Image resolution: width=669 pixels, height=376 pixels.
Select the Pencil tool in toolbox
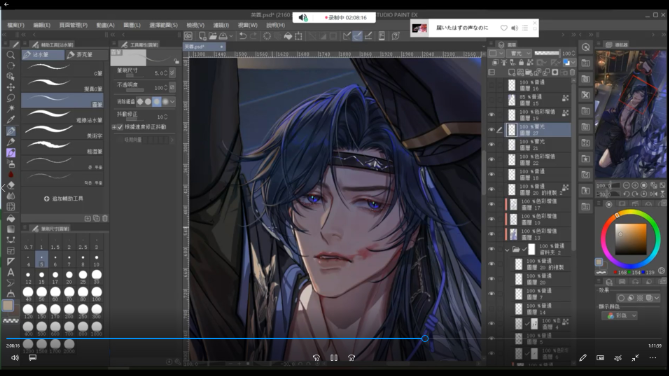tap(11, 142)
